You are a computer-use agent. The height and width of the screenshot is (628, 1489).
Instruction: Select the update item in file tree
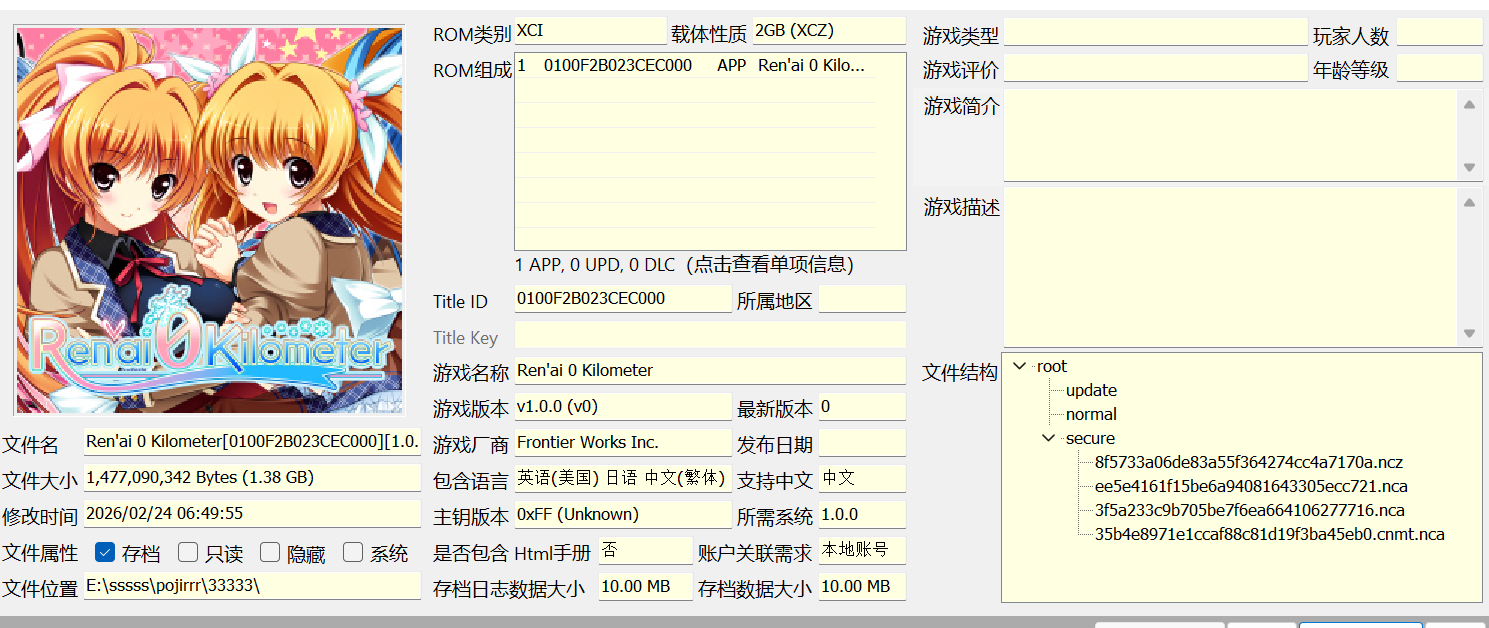tap(1091, 391)
